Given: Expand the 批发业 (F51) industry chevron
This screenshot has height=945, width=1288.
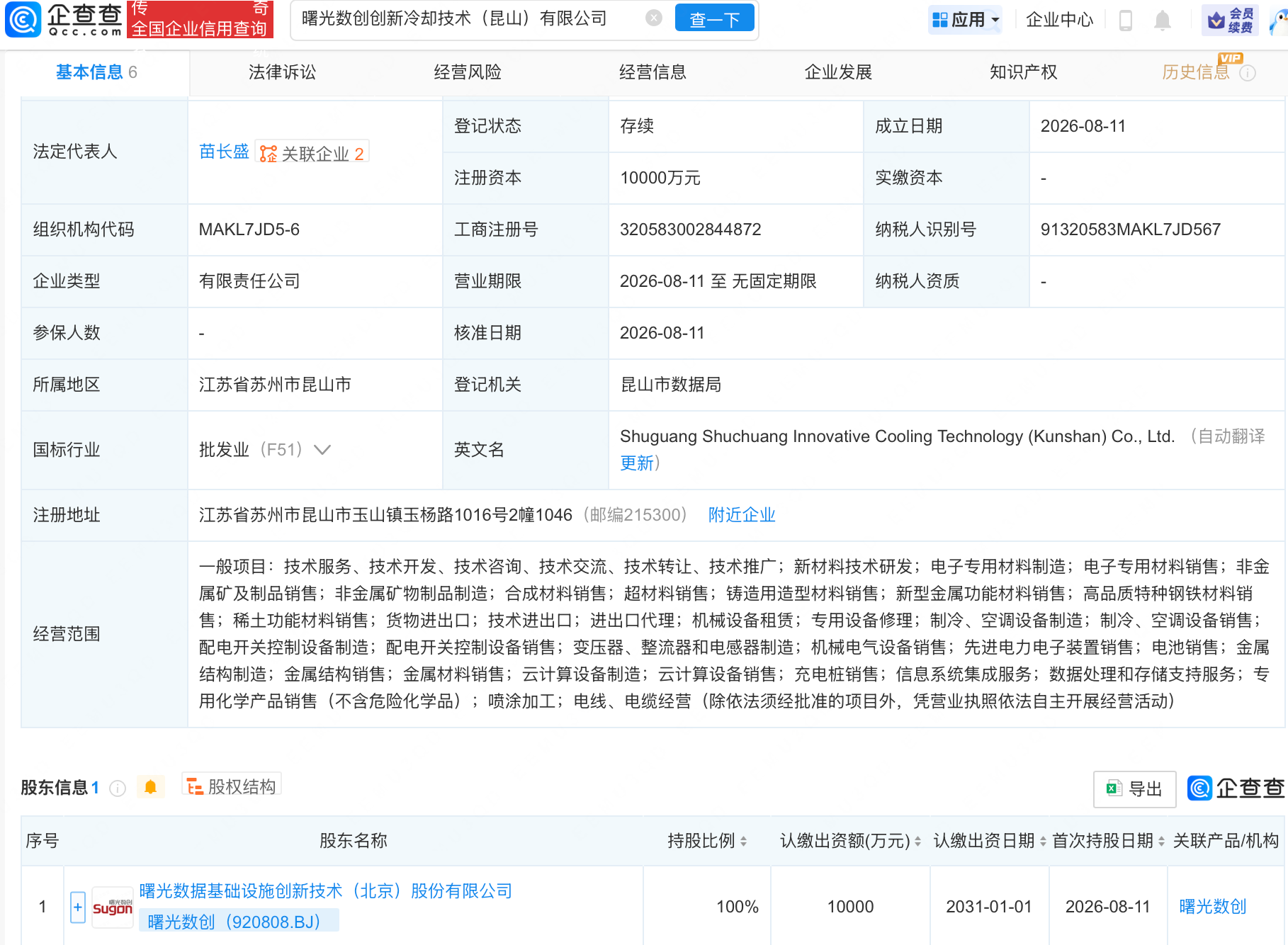Looking at the screenshot, I should point(322,450).
